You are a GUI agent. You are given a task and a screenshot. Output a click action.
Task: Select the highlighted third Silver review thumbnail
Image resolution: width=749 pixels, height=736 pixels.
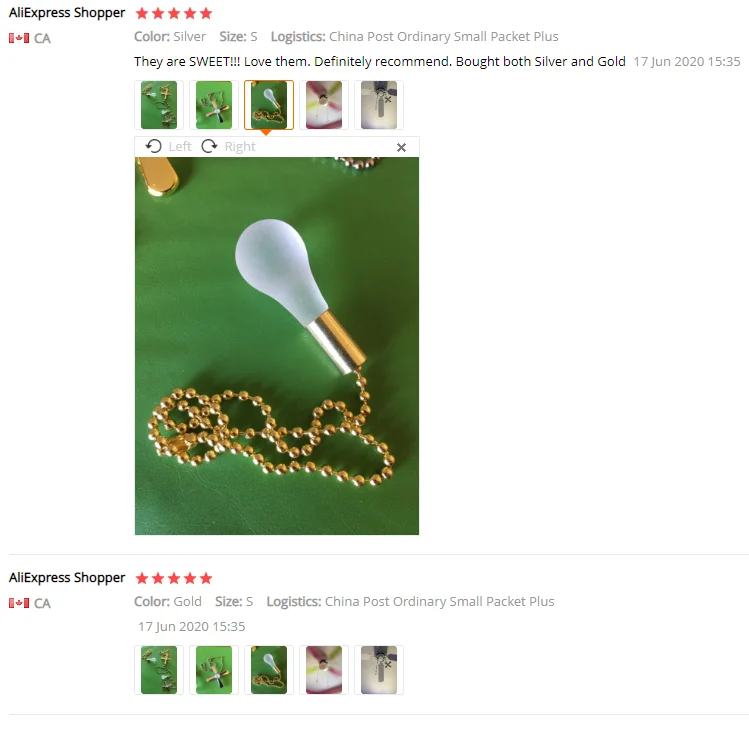269,105
